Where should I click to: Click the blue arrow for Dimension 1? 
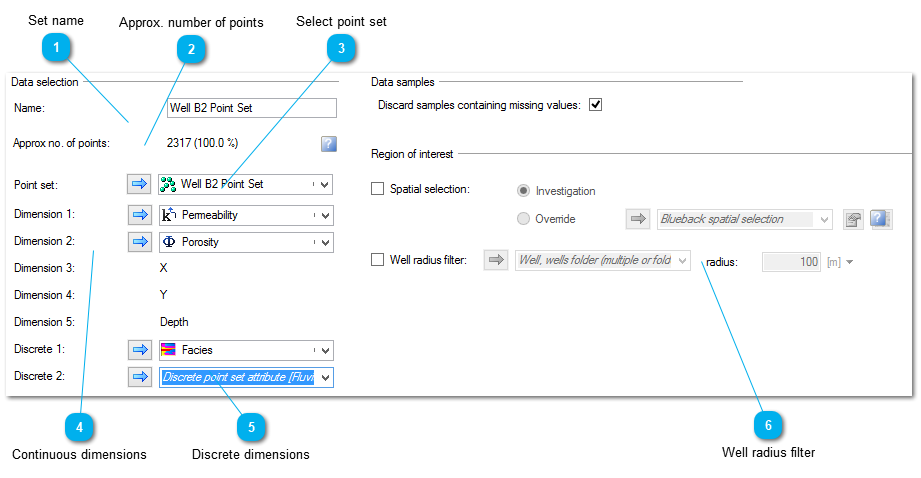(140, 215)
